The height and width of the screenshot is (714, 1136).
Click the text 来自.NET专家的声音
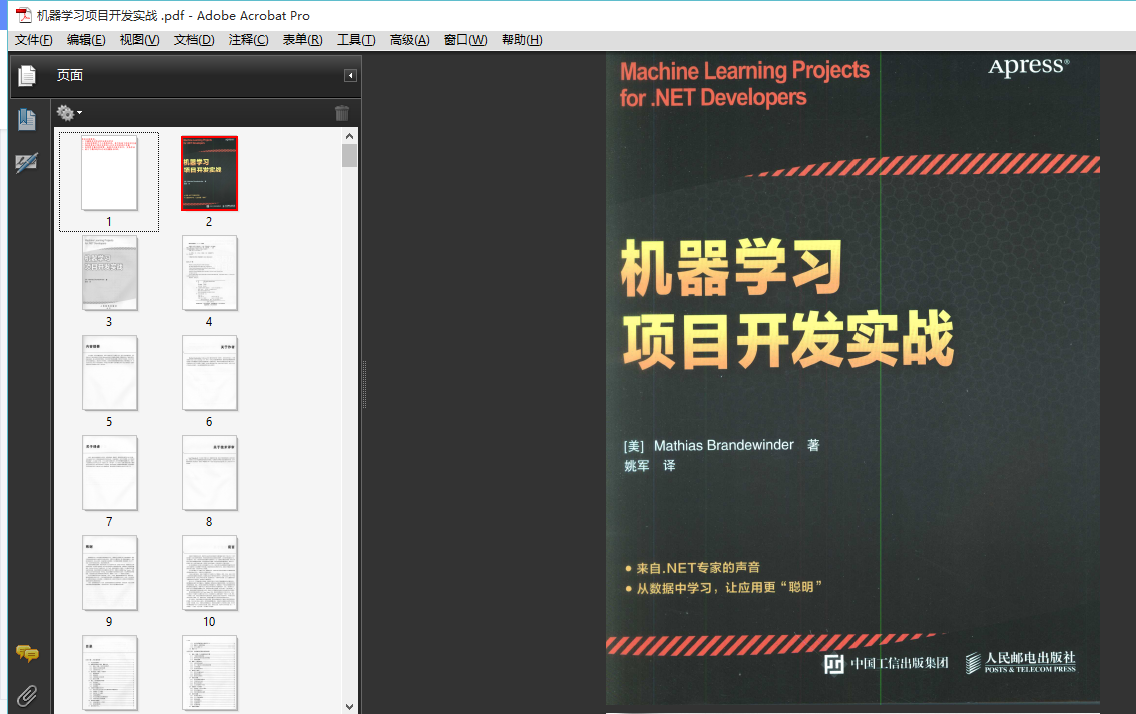pos(698,568)
